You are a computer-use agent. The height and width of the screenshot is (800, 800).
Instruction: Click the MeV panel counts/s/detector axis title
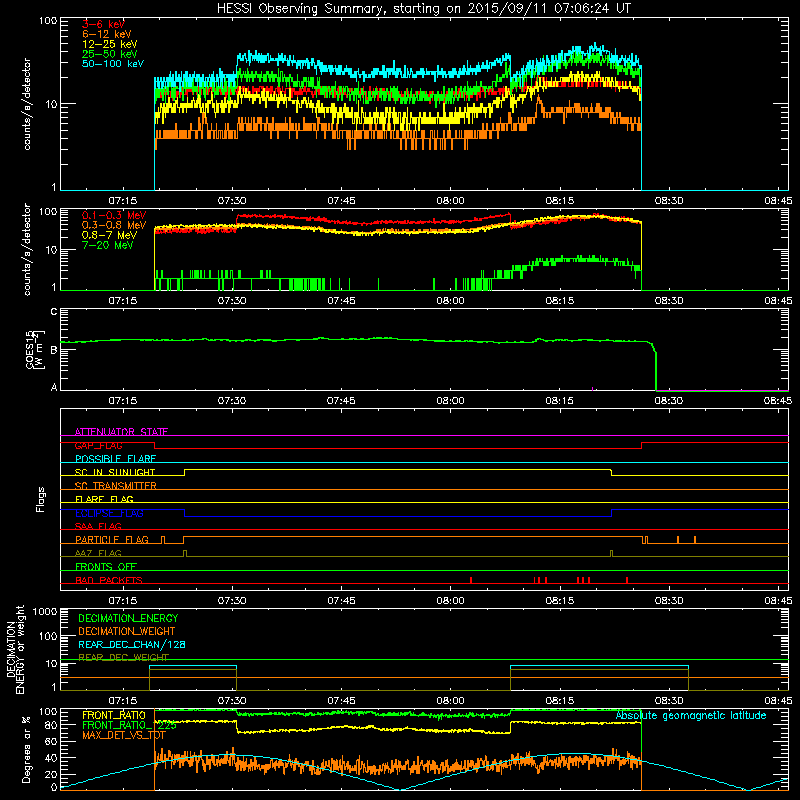tap(27, 249)
